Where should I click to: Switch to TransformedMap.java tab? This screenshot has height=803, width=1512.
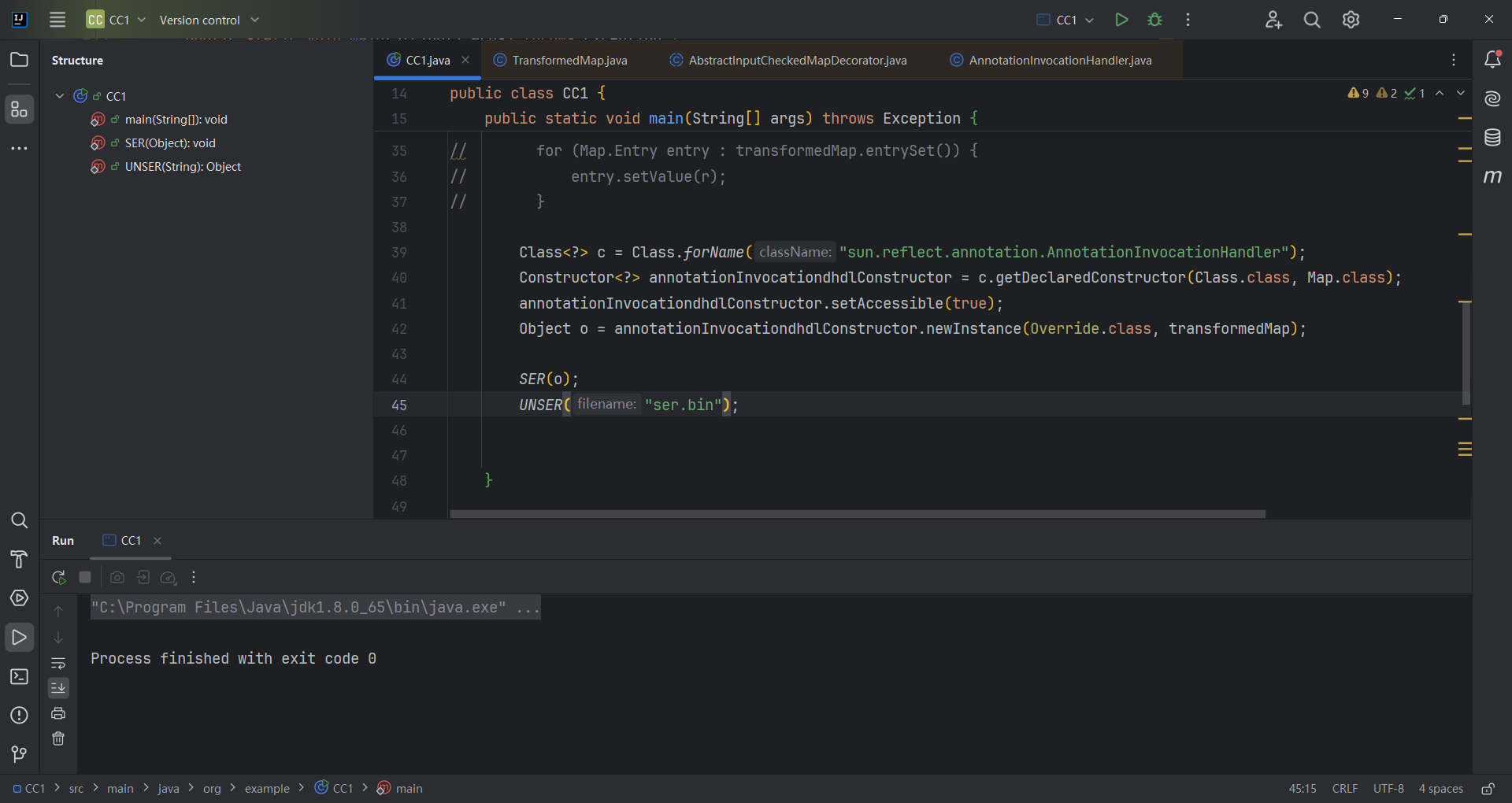point(561,60)
